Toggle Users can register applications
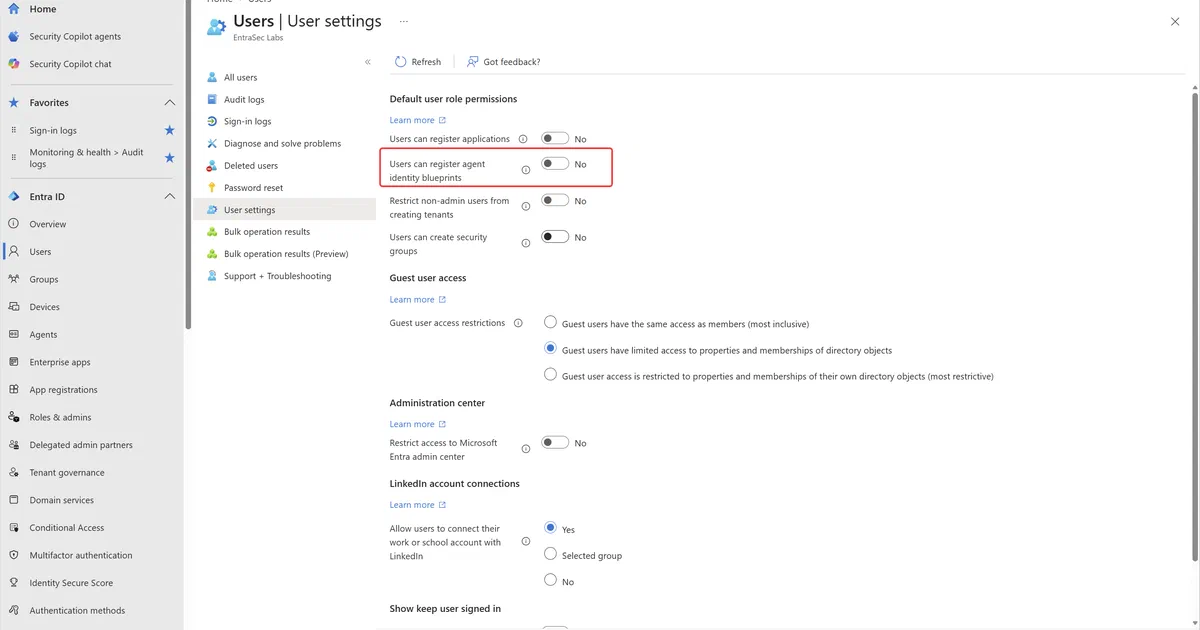This screenshot has width=1200, height=630. coord(555,139)
